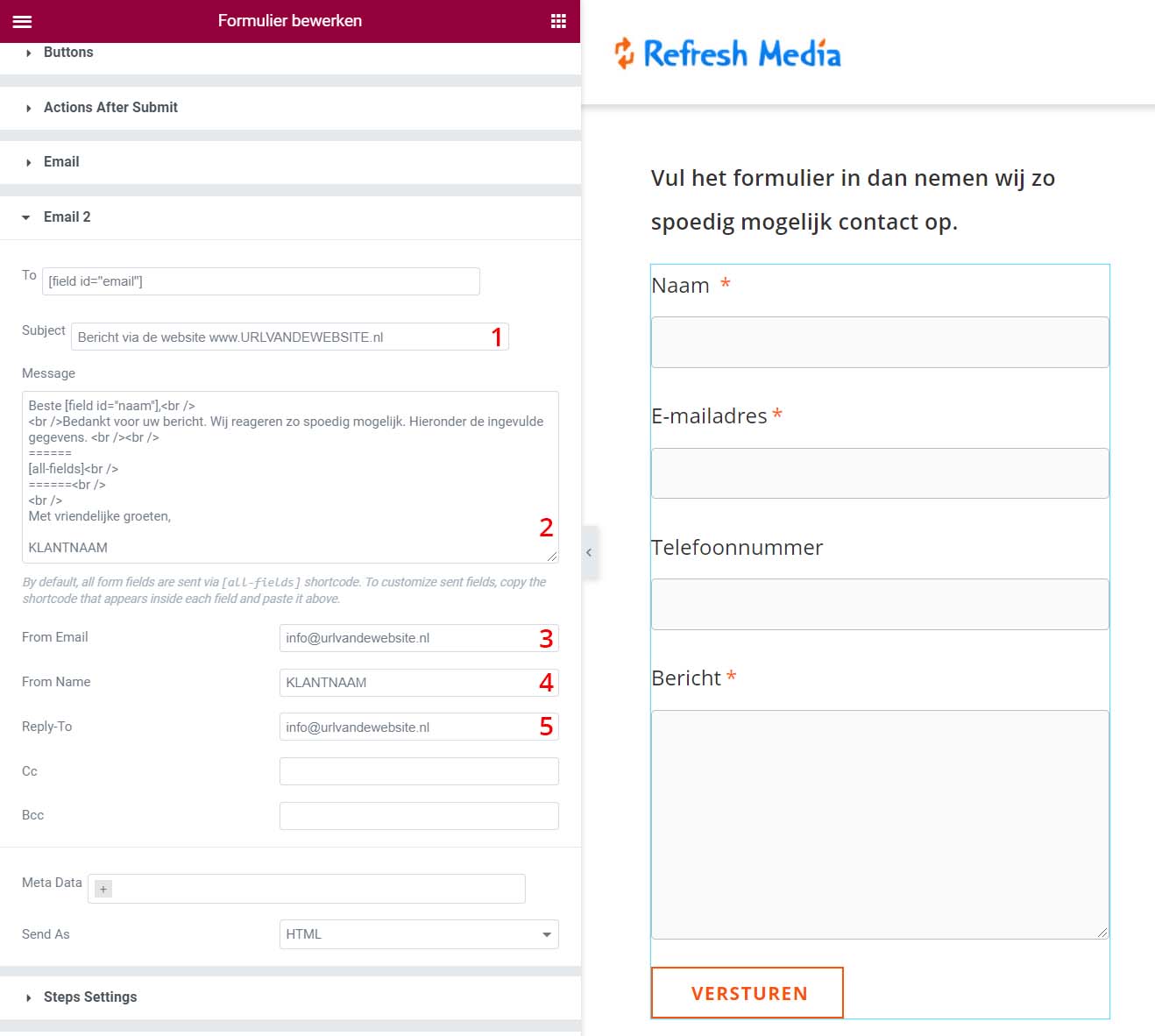
Task: Click the To recipient field
Action: 260,281
